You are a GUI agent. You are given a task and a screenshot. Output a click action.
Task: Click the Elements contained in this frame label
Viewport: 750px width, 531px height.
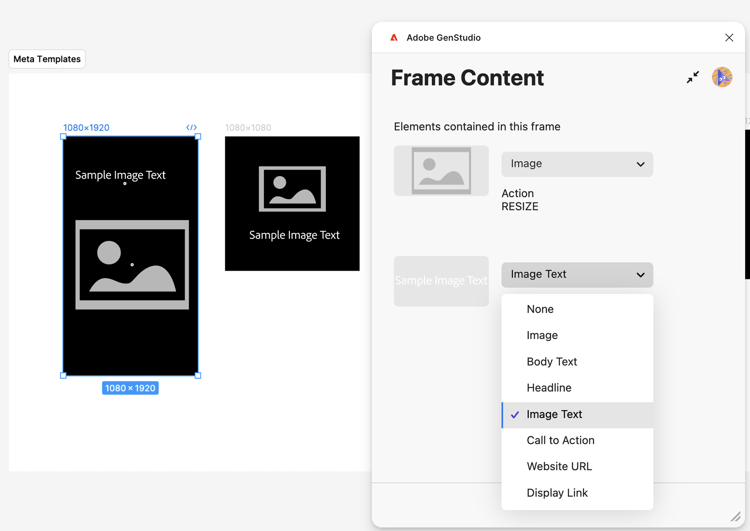click(477, 127)
